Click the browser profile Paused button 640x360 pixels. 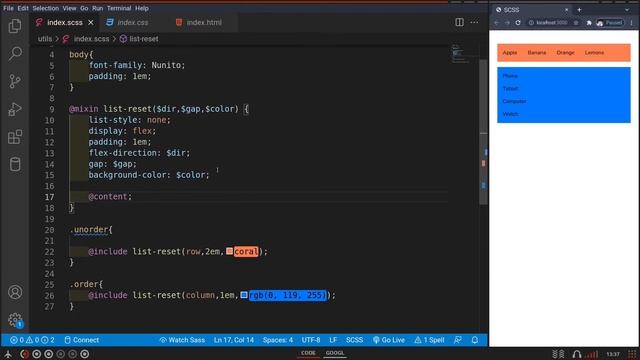[x=610, y=23]
